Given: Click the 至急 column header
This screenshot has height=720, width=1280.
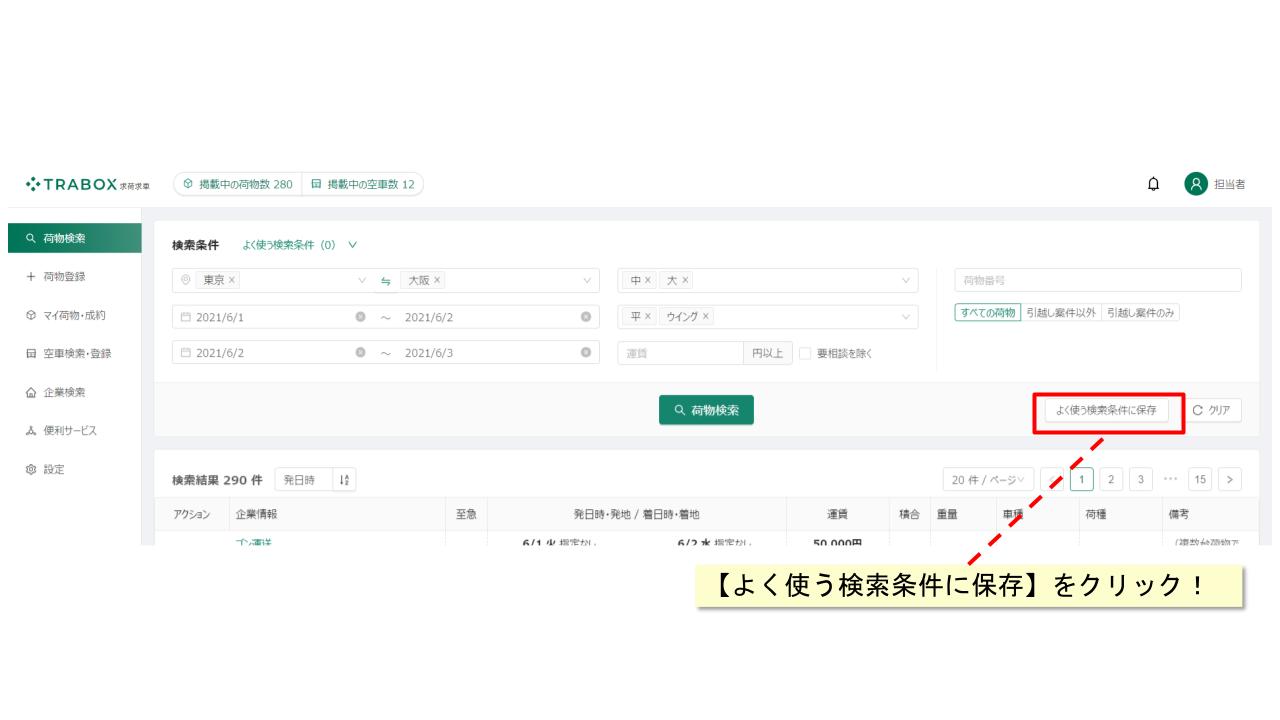Looking at the screenshot, I should click(x=466, y=514).
